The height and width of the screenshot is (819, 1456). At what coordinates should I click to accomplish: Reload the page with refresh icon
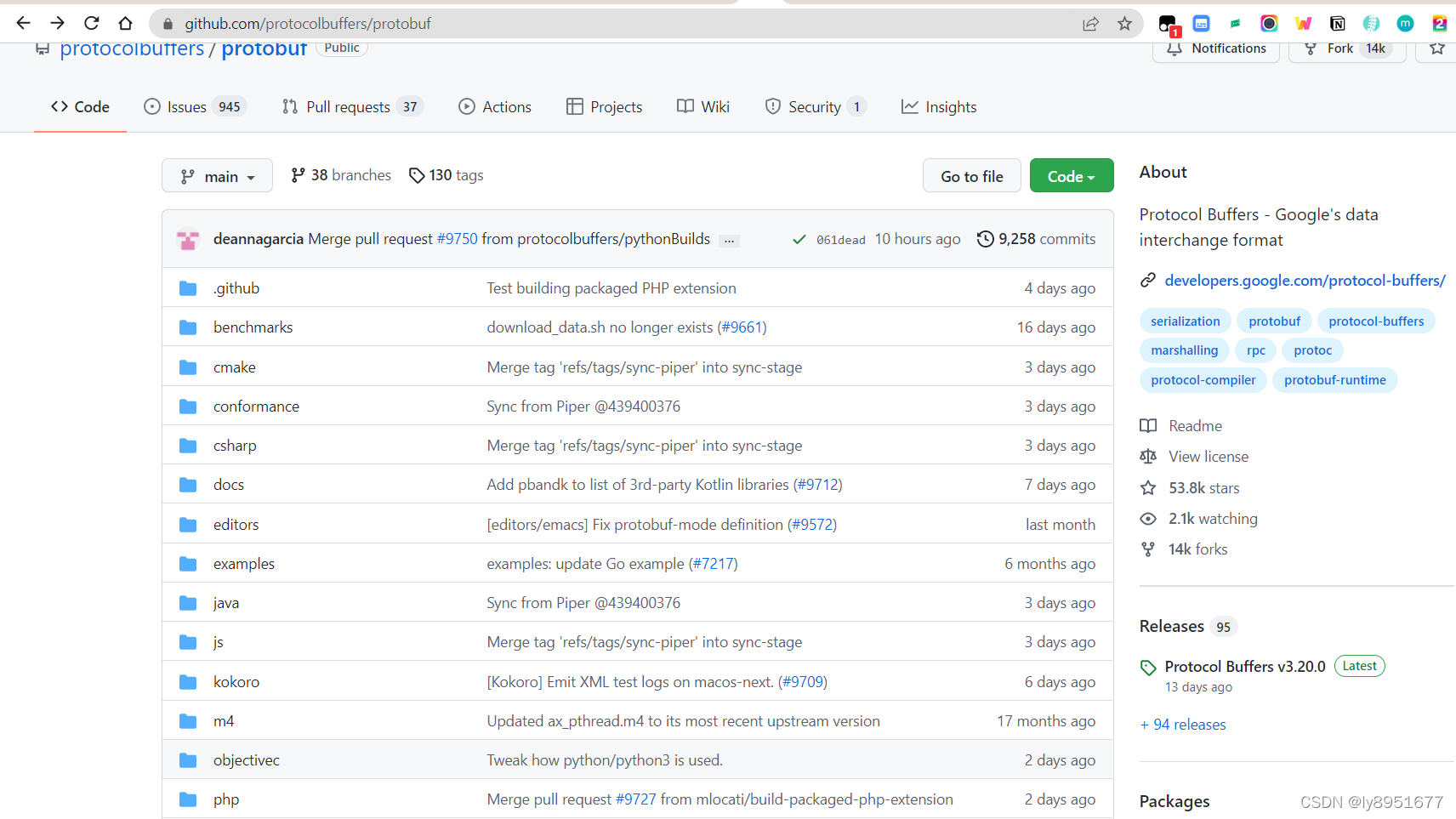click(x=92, y=23)
